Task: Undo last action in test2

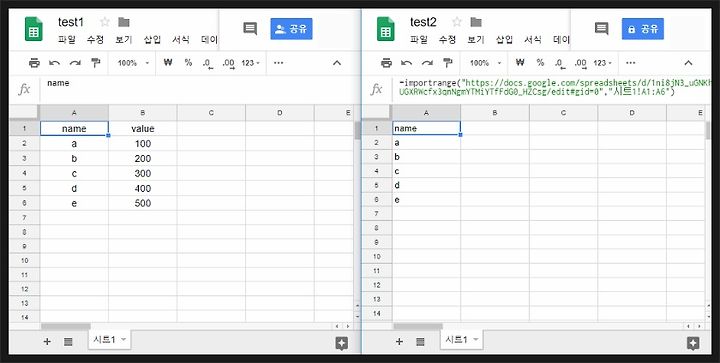Action: point(407,63)
